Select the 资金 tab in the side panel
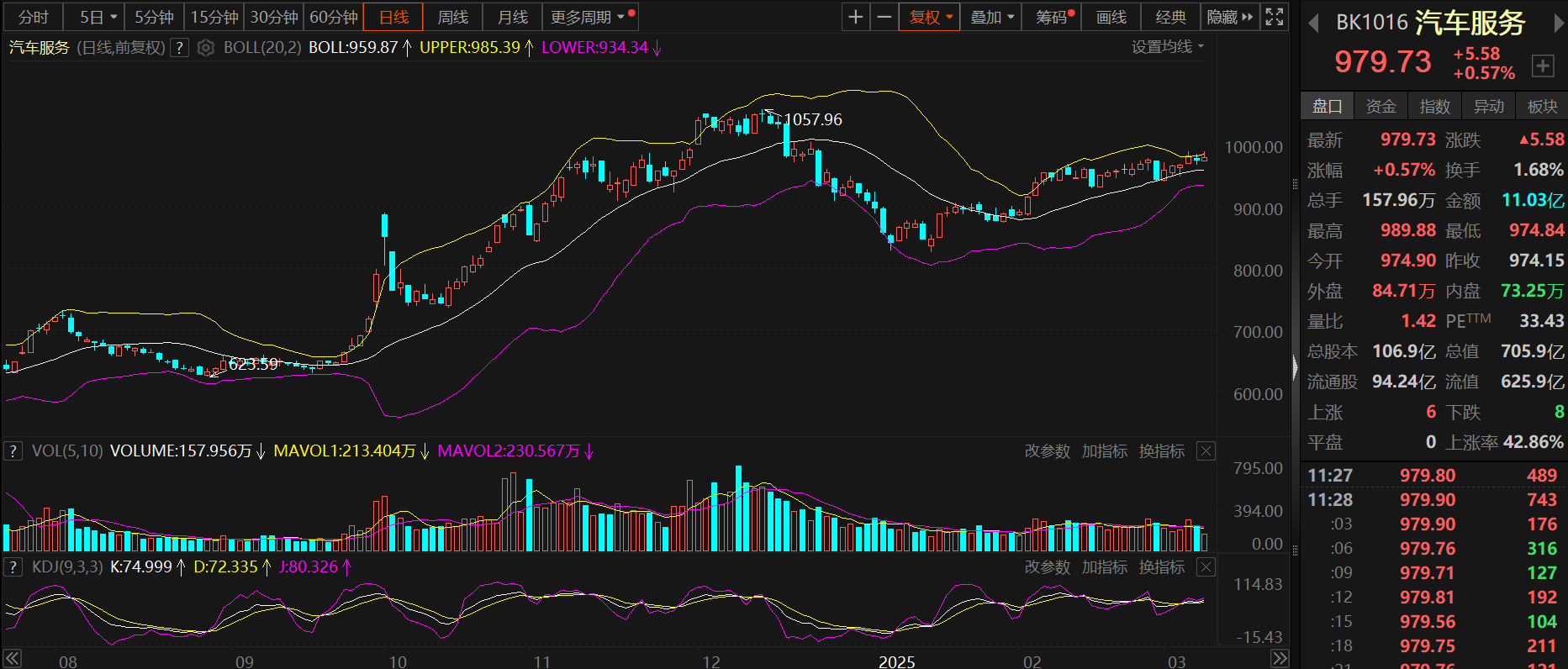The height and width of the screenshot is (669, 1568). pyautogui.click(x=1381, y=106)
